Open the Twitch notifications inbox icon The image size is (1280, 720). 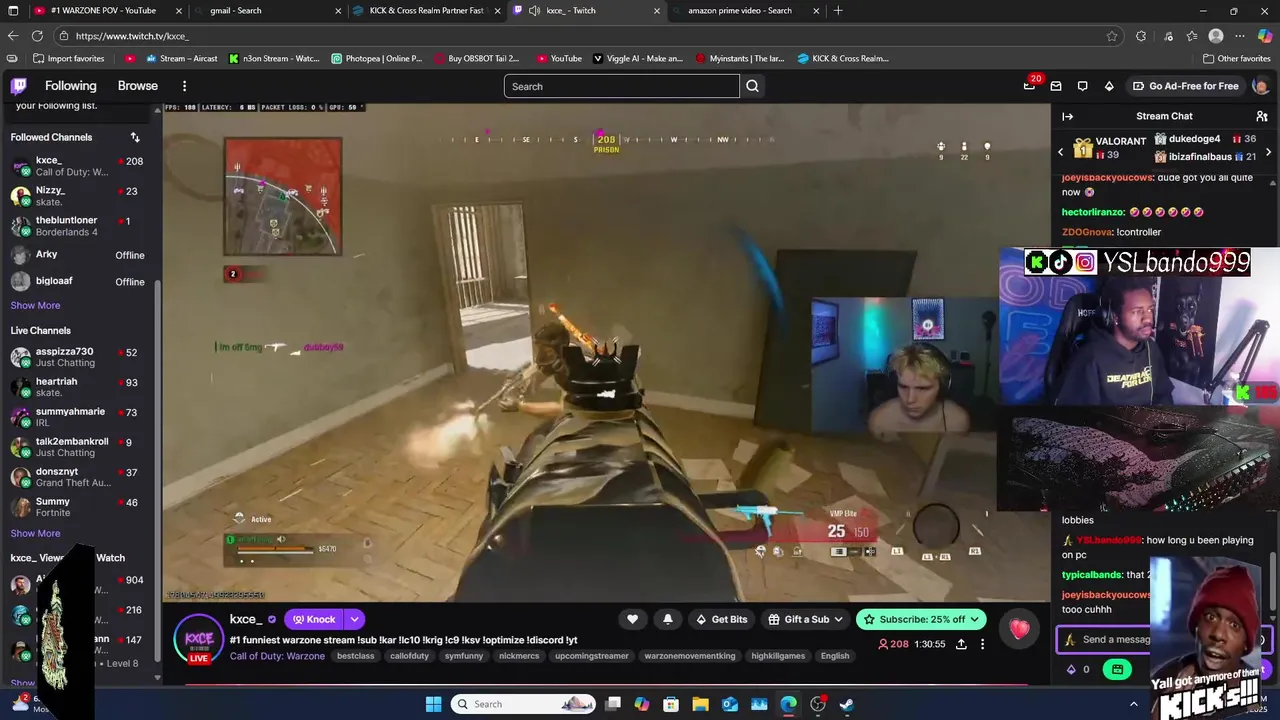pyautogui.click(x=1056, y=86)
